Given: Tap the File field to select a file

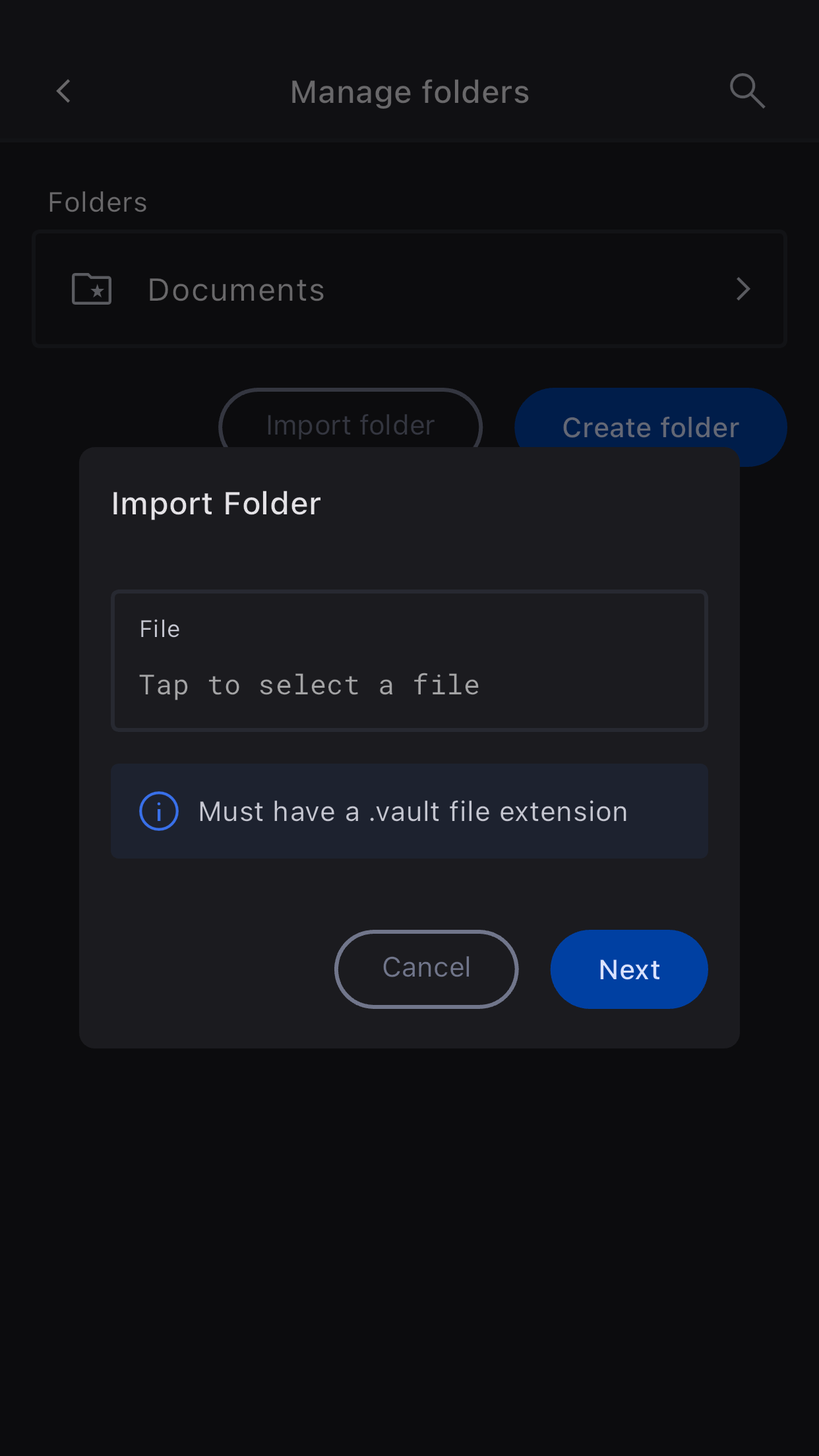Looking at the screenshot, I should coord(409,661).
